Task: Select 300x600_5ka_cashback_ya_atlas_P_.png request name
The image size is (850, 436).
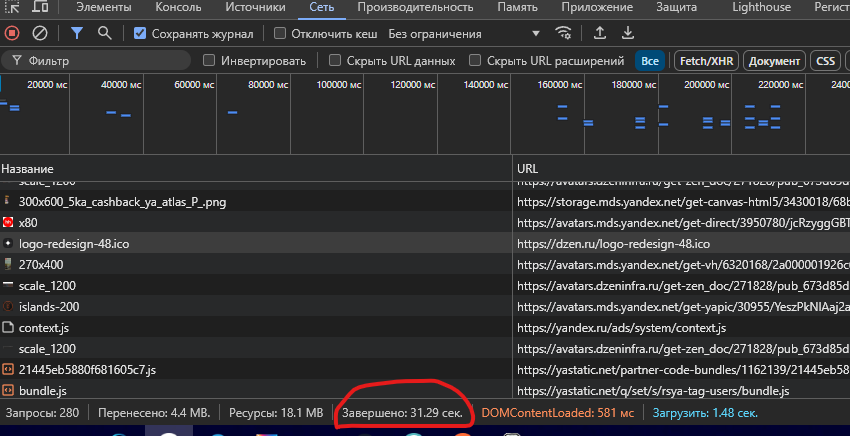Action: coord(123,202)
